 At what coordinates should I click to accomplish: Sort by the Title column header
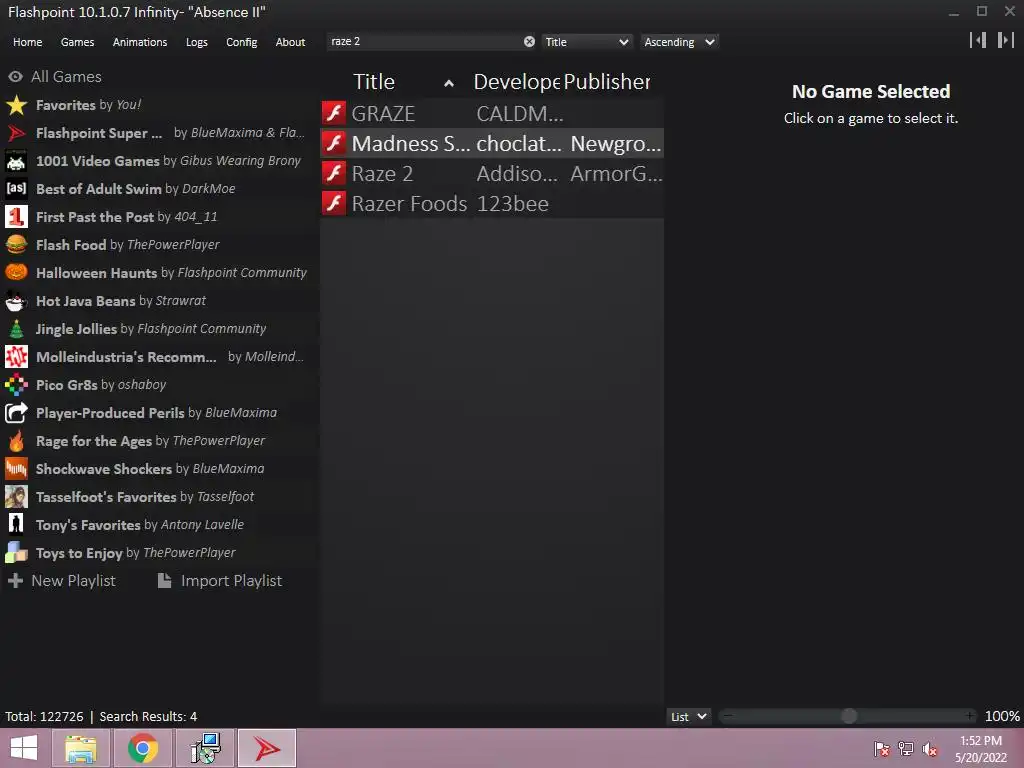coord(374,82)
